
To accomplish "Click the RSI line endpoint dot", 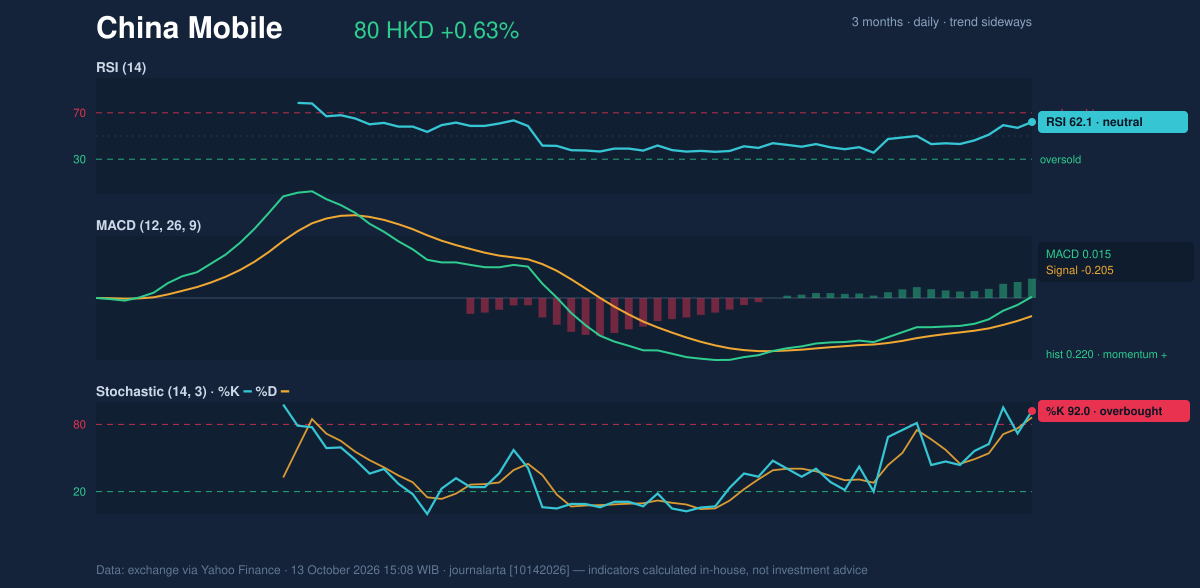I will point(1032,122).
